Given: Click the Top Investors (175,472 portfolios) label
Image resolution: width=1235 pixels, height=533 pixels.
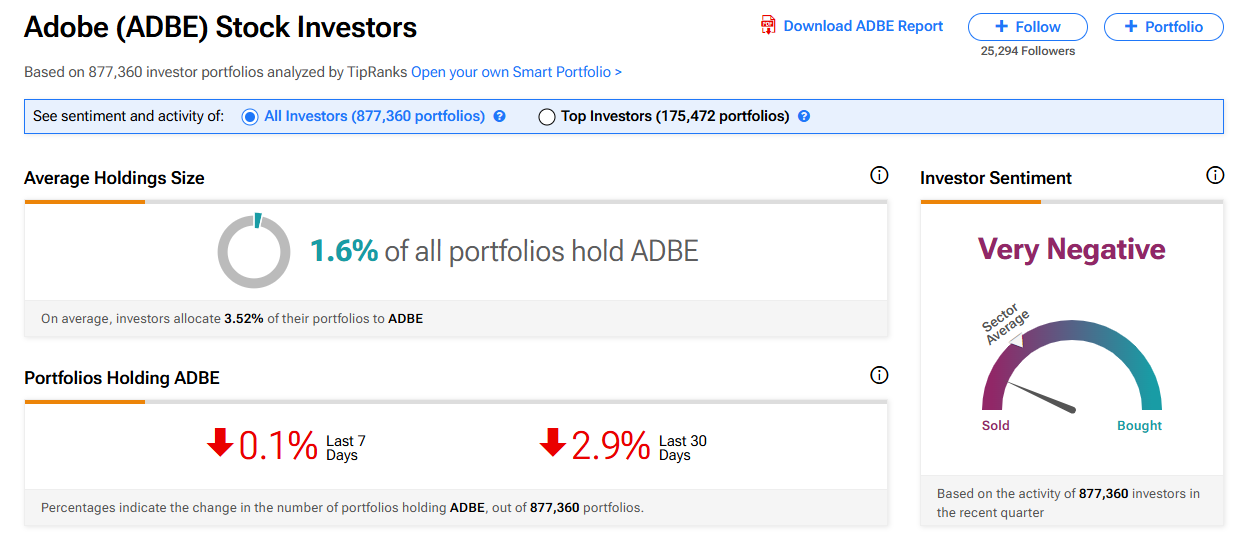Looking at the screenshot, I should tap(675, 116).
